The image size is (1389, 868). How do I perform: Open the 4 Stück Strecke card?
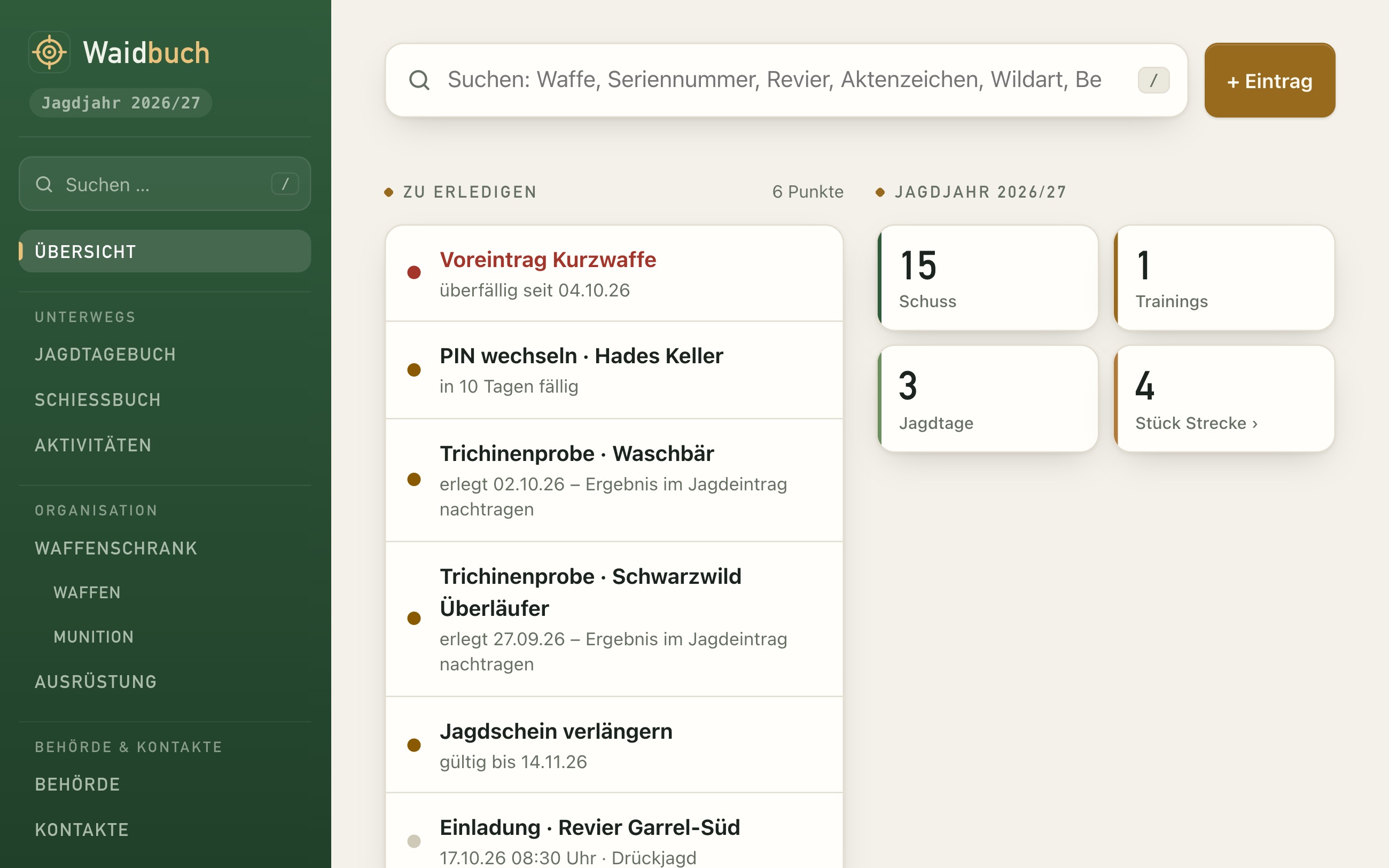(1224, 399)
